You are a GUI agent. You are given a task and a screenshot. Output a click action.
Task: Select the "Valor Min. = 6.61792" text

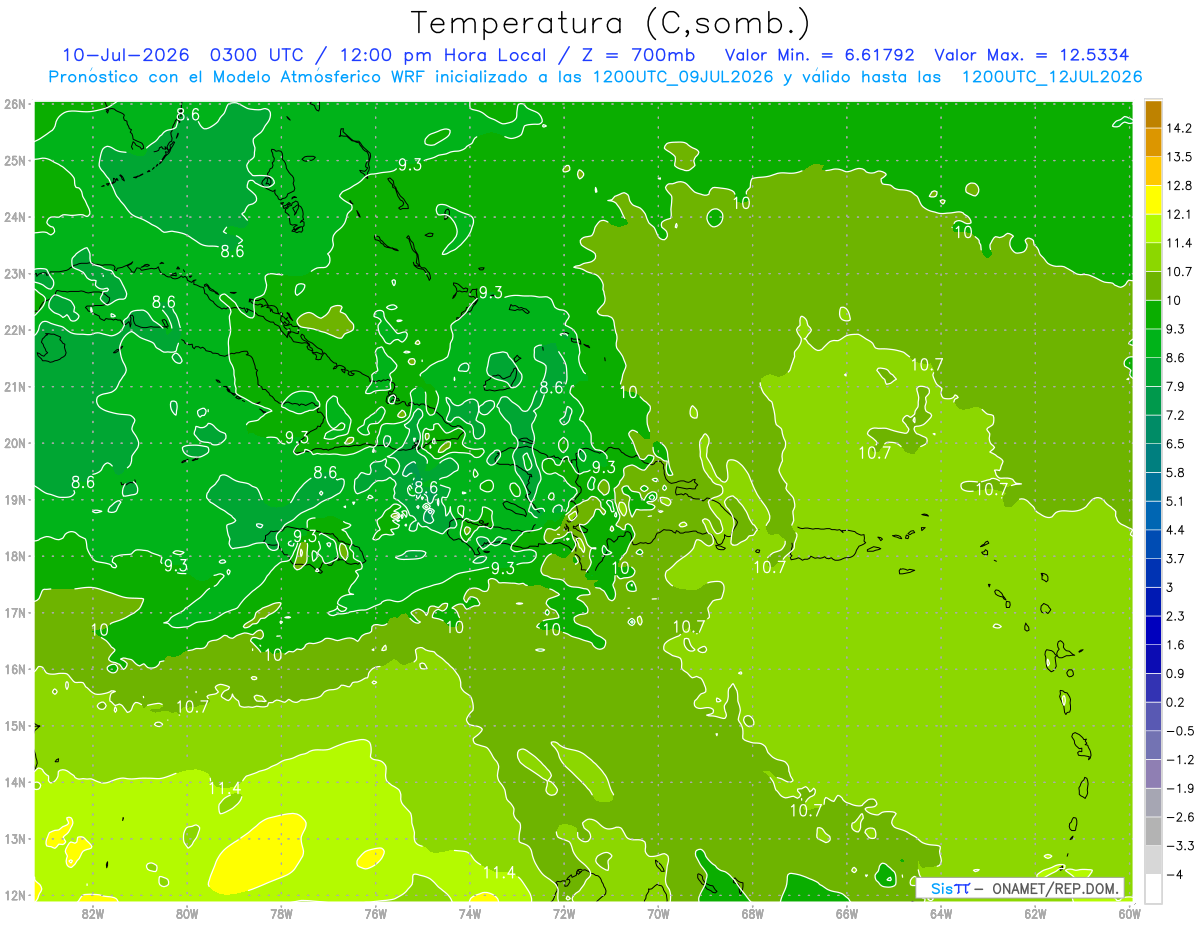819,55
